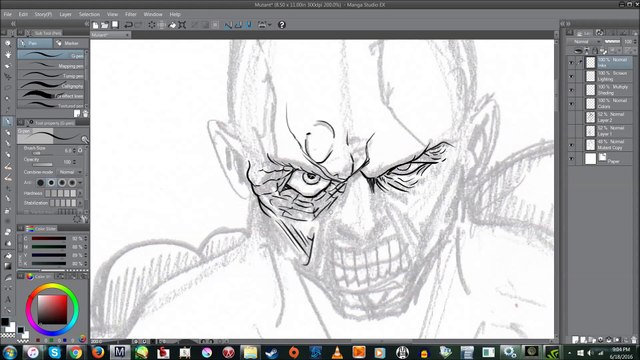Hide the Colors layer
The image size is (640, 360).
point(571,104)
